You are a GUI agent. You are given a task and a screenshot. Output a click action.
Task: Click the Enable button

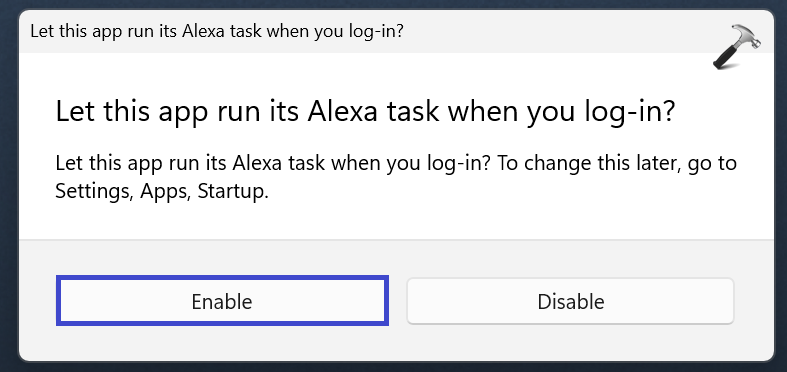click(x=222, y=300)
